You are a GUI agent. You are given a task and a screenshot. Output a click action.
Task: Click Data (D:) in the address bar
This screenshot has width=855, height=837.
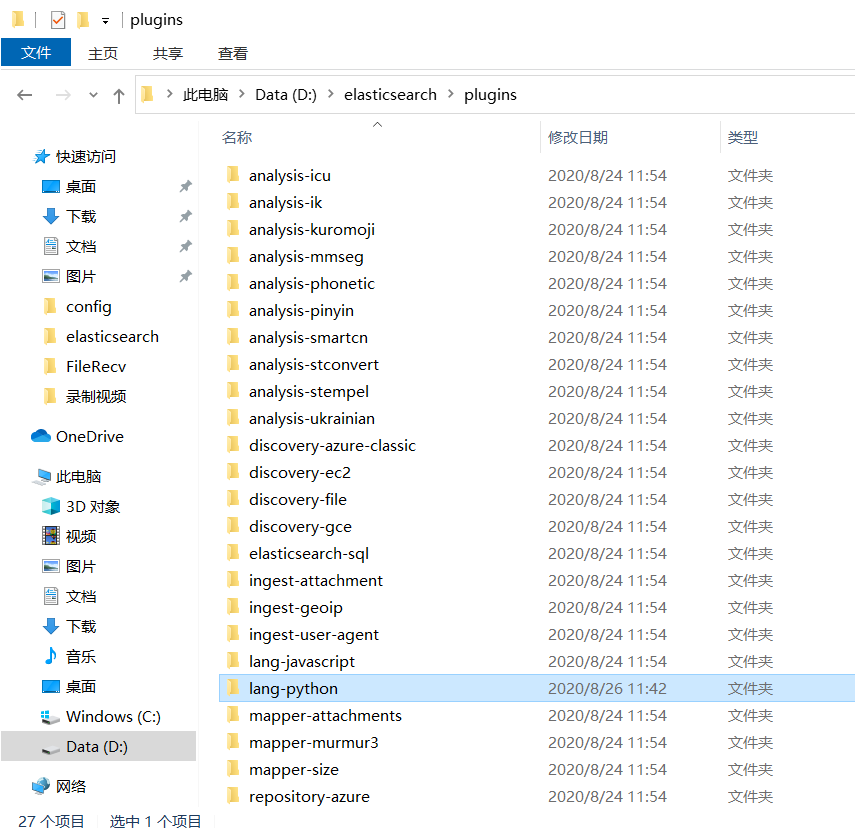(286, 94)
